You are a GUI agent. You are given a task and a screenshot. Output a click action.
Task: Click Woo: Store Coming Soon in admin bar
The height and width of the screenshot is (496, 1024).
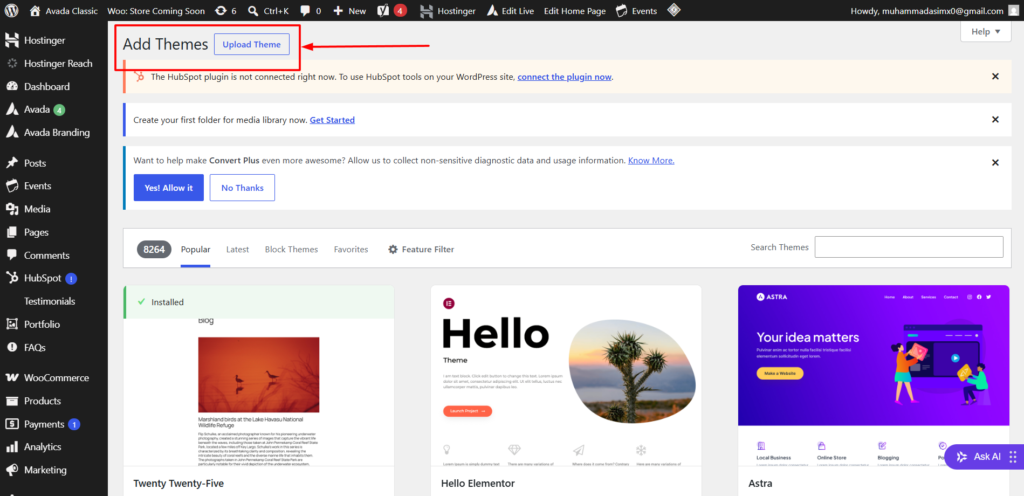point(156,10)
